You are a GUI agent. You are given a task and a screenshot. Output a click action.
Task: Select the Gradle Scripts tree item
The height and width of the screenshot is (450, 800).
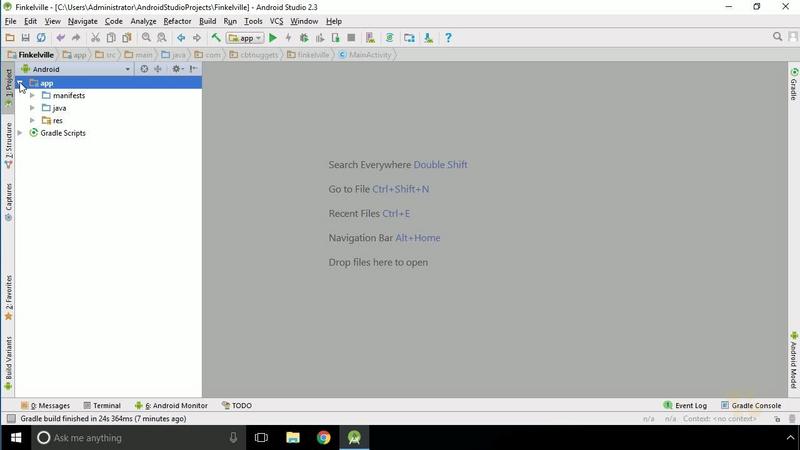tap(63, 133)
